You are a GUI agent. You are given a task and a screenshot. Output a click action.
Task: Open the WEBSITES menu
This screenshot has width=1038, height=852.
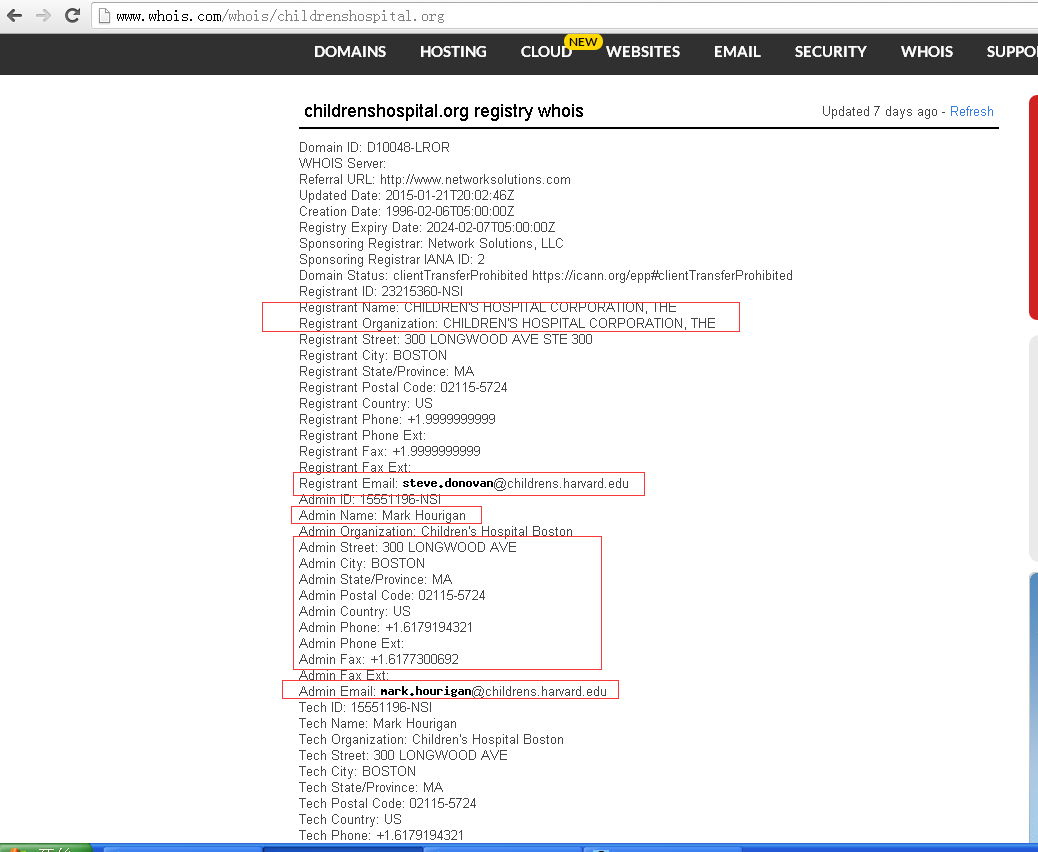(x=643, y=52)
